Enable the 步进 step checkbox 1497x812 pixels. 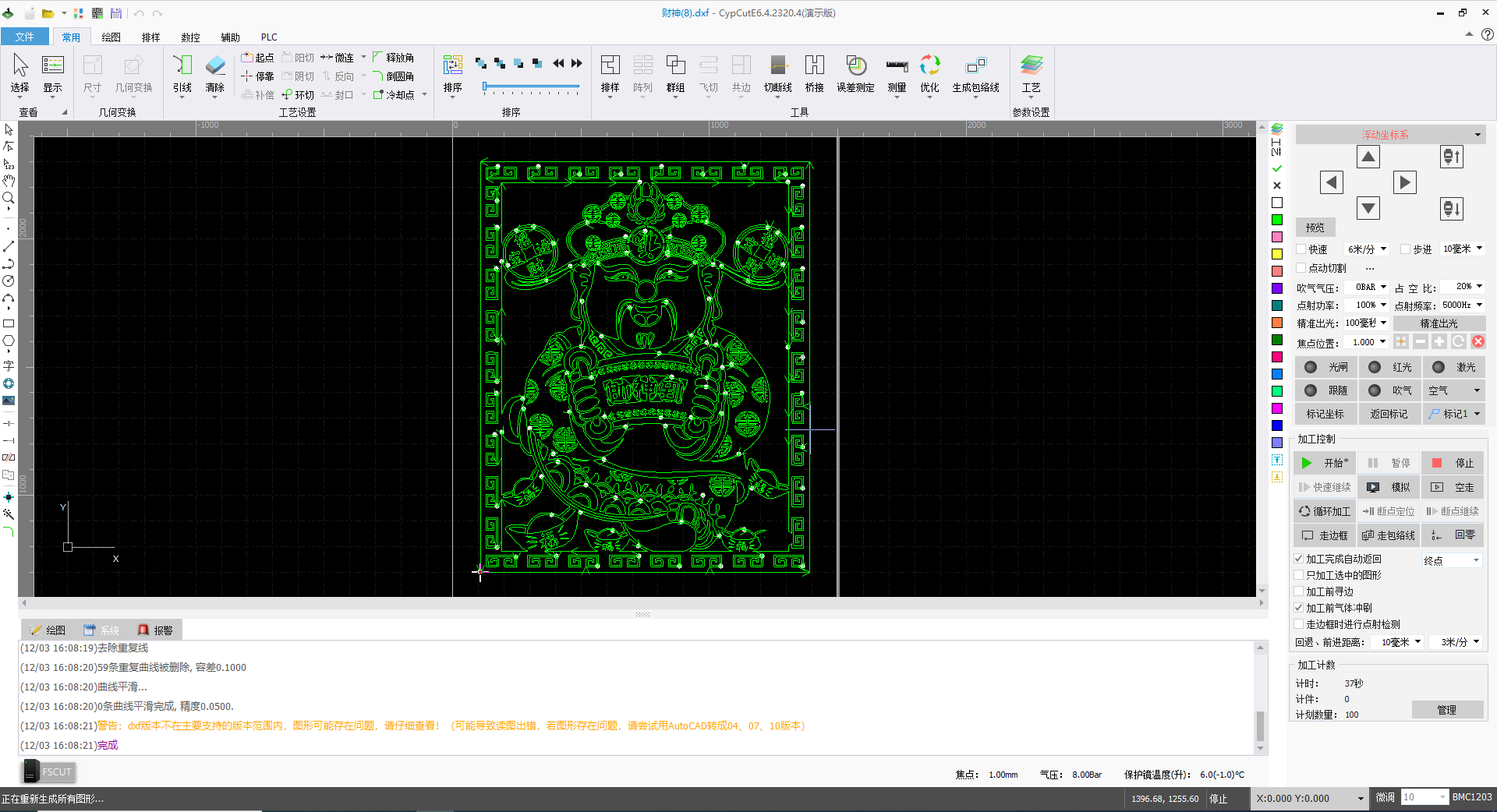click(1406, 249)
